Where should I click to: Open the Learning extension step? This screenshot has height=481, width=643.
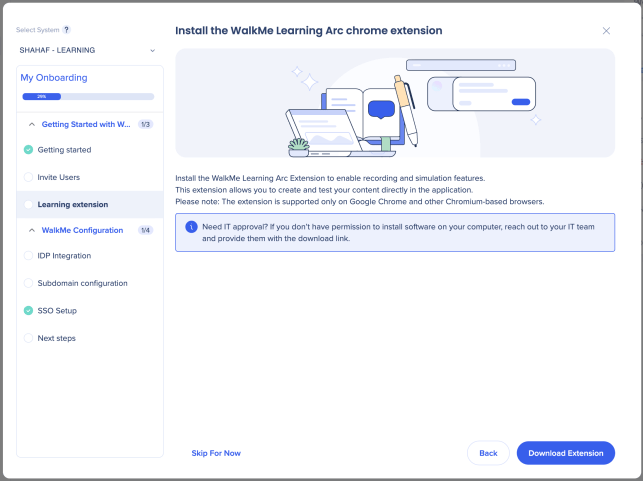pyautogui.click(x=90, y=204)
